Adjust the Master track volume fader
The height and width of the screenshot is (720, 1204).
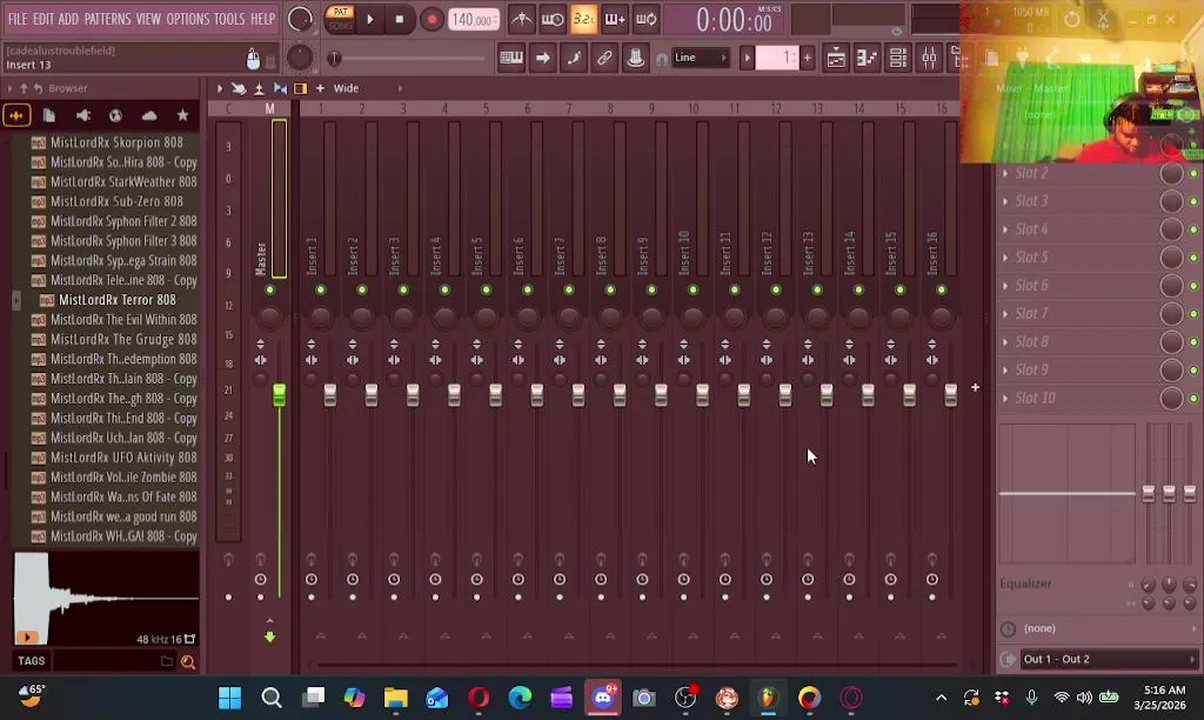279,396
